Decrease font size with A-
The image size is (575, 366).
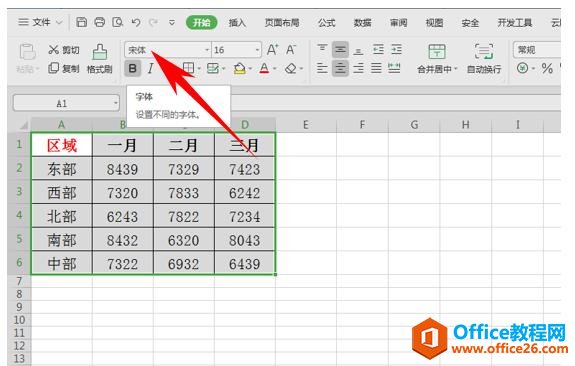291,50
